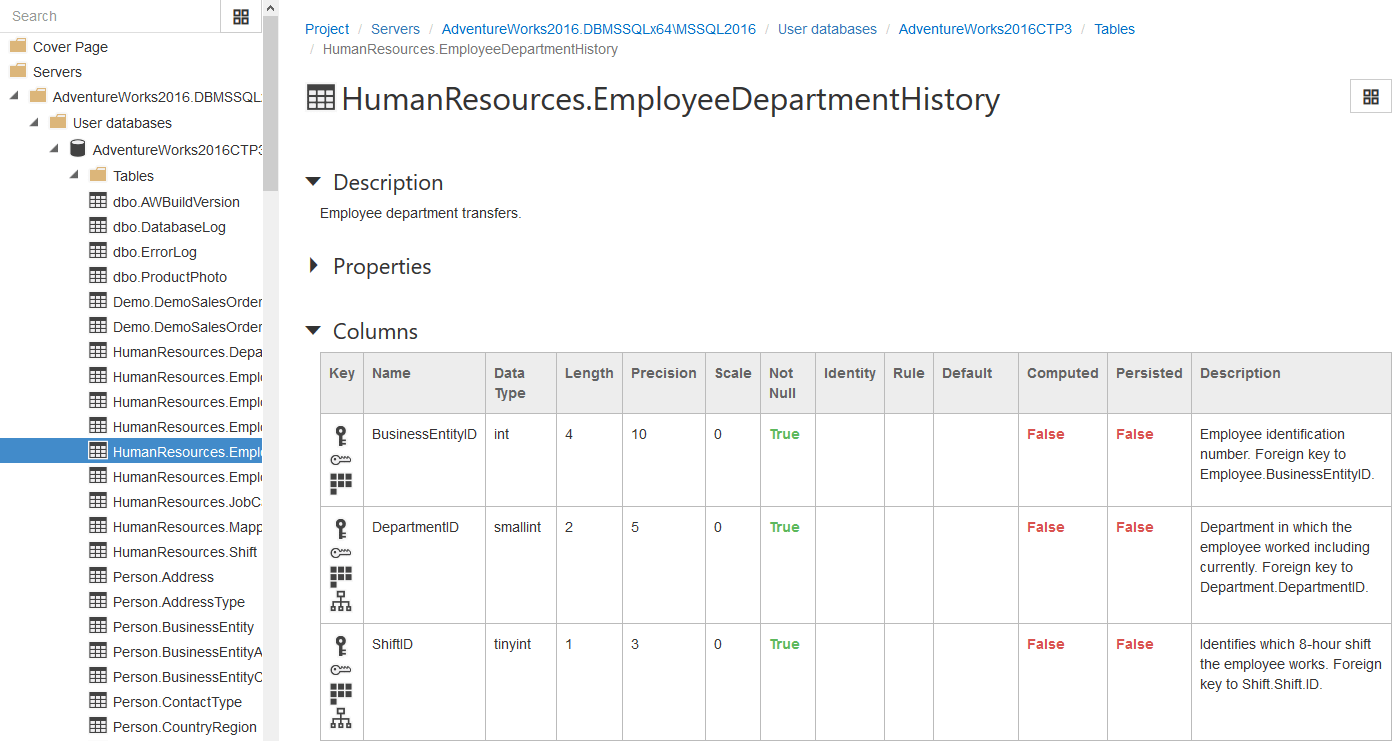Click the table icon next to dbo.AWBuildVersion

98,201
